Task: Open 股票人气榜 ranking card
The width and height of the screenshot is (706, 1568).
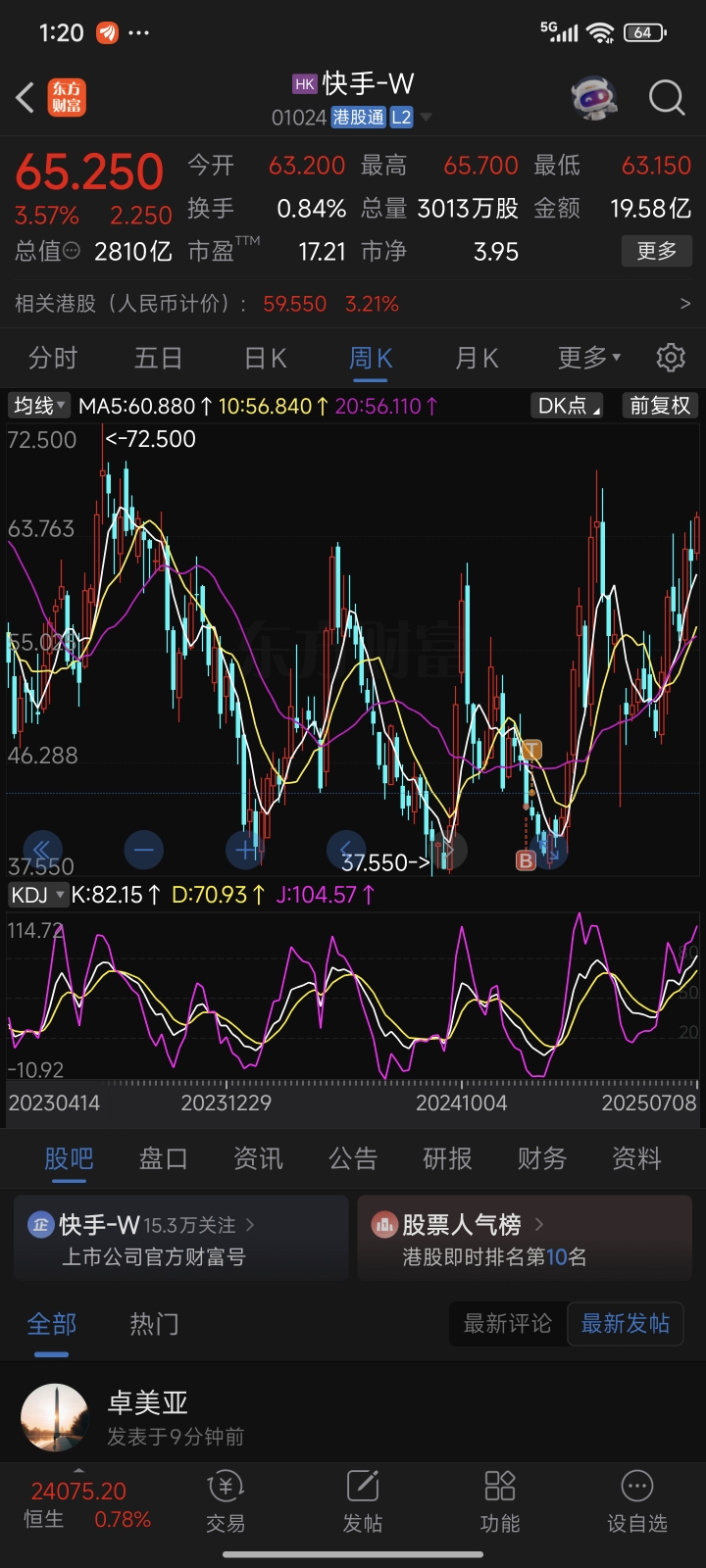Action: (527, 1238)
